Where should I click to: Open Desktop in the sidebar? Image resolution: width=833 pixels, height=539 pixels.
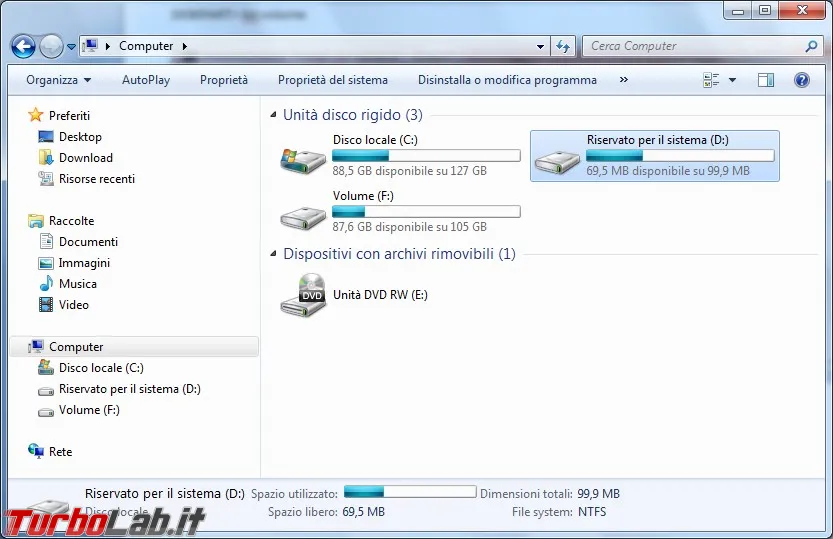click(x=80, y=136)
